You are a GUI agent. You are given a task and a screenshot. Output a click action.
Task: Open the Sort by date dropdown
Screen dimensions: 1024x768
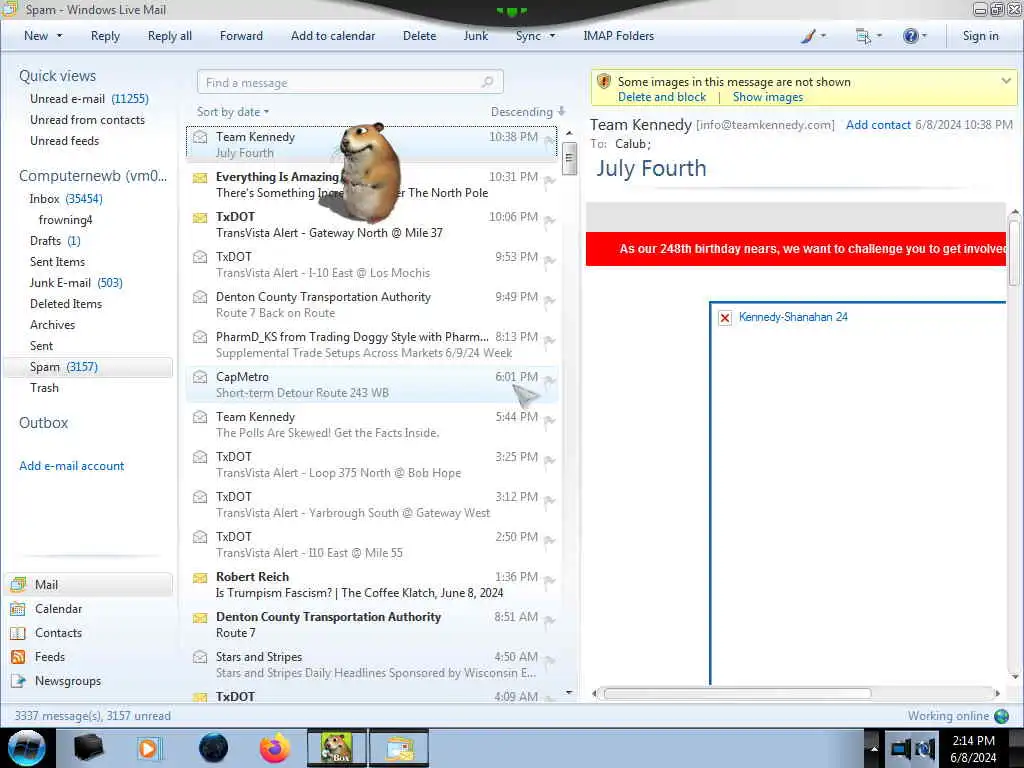pos(232,112)
